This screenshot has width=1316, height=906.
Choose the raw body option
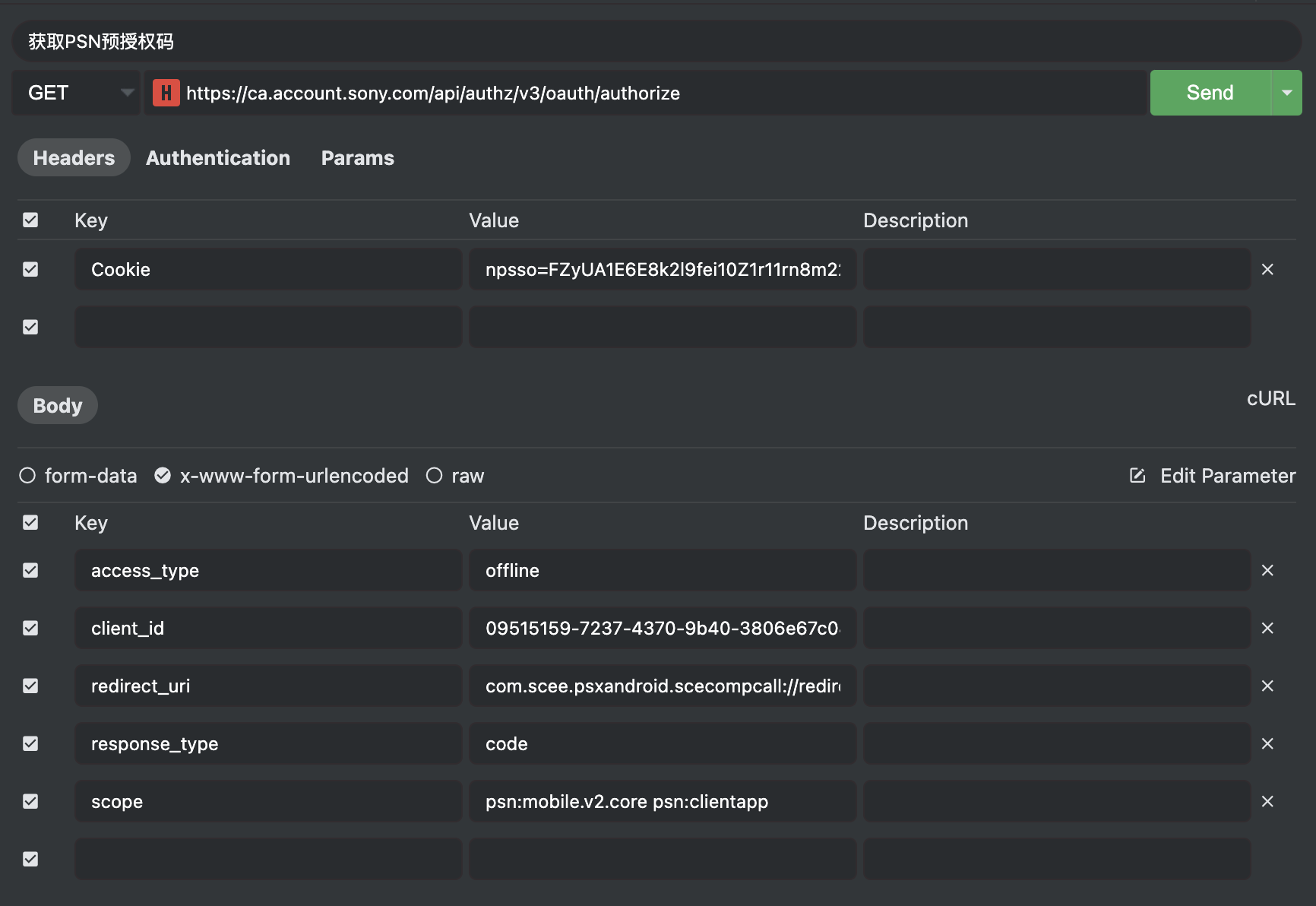tap(435, 476)
